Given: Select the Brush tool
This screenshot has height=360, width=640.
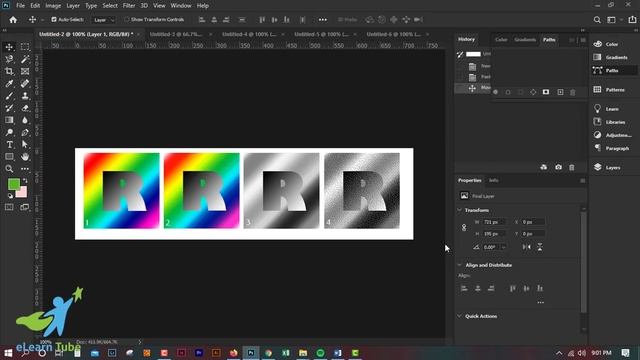Looking at the screenshot, I should point(9,96).
